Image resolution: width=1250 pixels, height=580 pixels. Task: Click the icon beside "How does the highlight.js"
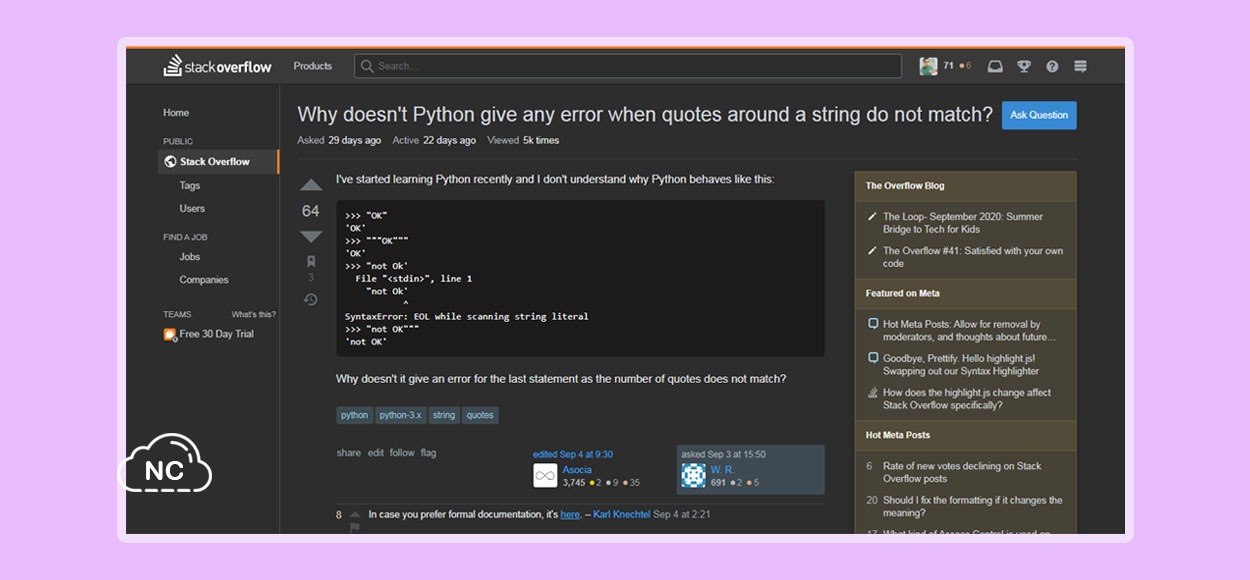pyautogui.click(x=873, y=393)
